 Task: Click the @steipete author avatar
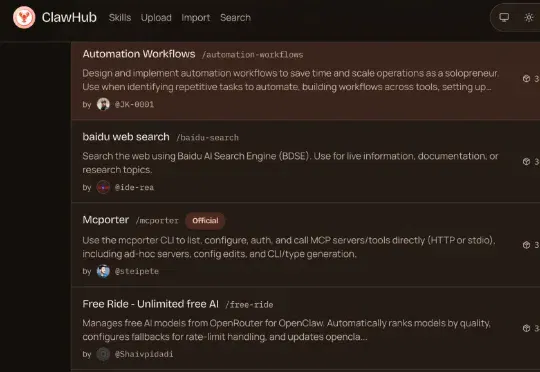(x=103, y=271)
